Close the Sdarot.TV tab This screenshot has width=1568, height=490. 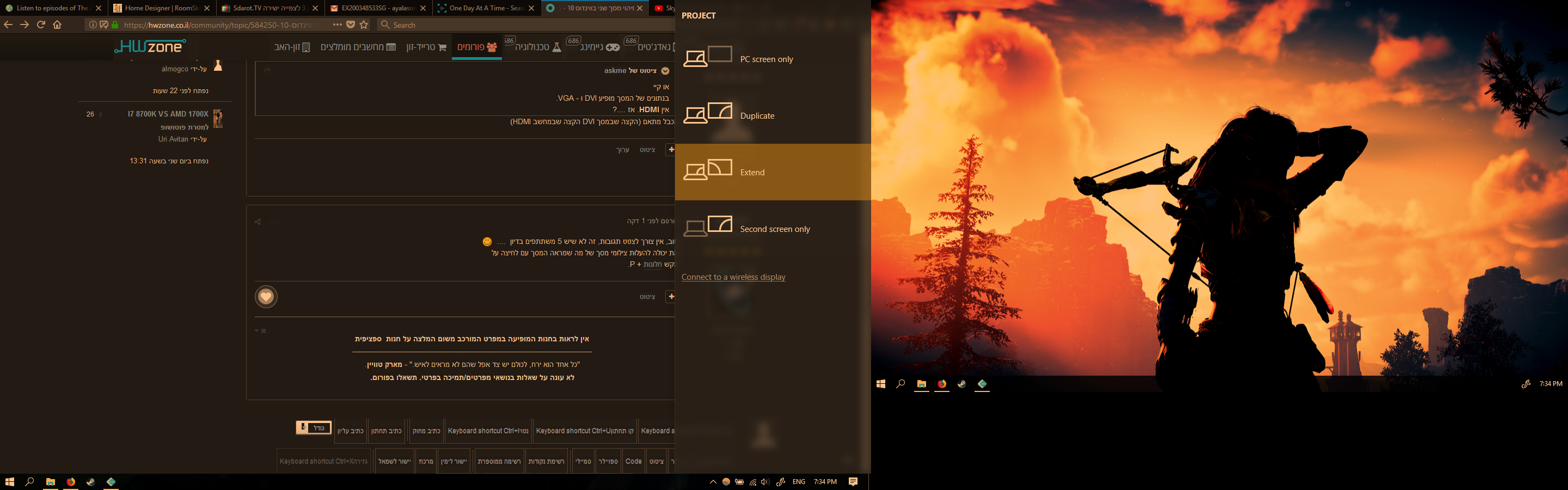[315, 8]
